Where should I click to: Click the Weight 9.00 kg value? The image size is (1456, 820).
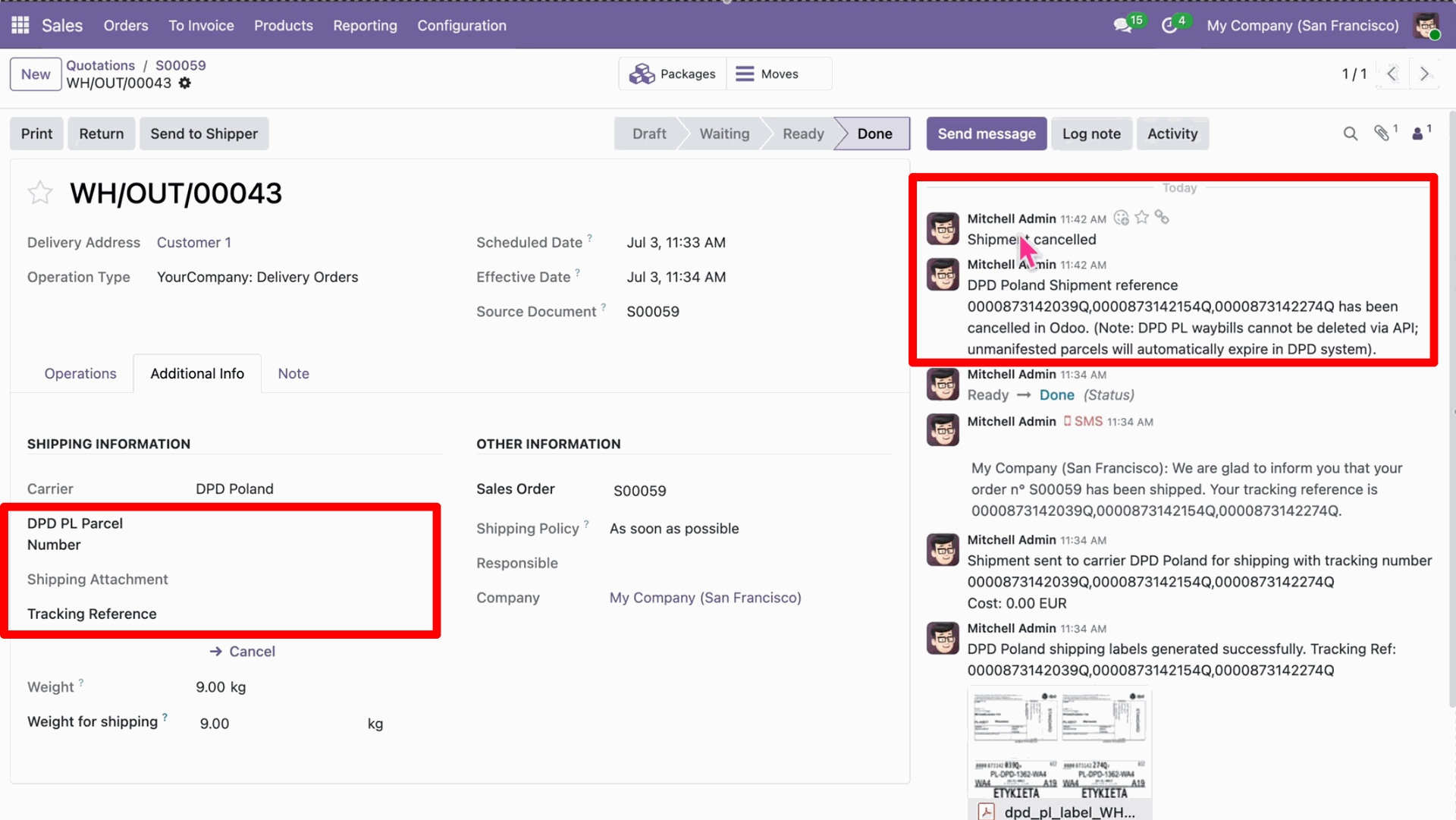221,687
